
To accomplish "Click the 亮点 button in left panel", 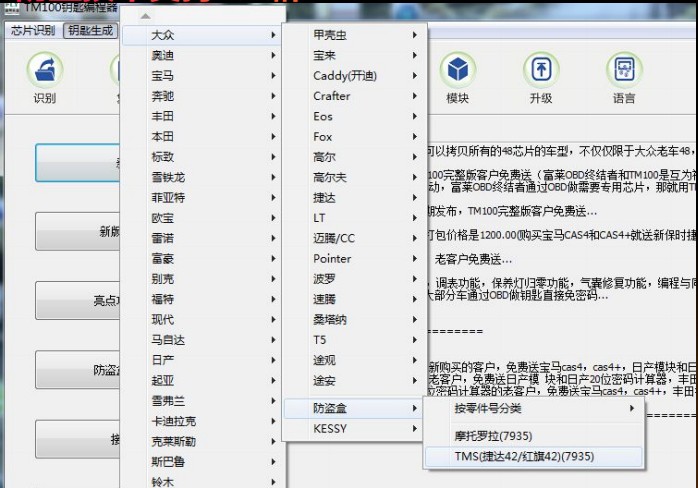I will pyautogui.click(x=78, y=301).
